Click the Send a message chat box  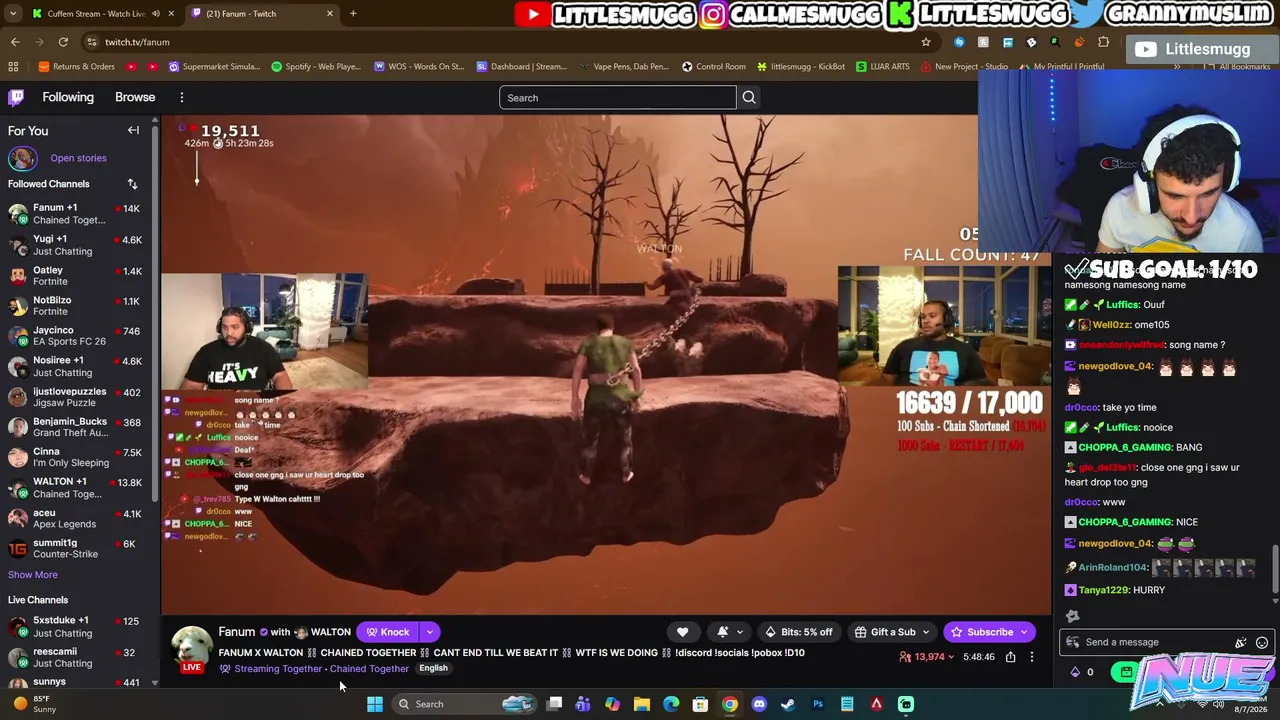click(x=1150, y=642)
